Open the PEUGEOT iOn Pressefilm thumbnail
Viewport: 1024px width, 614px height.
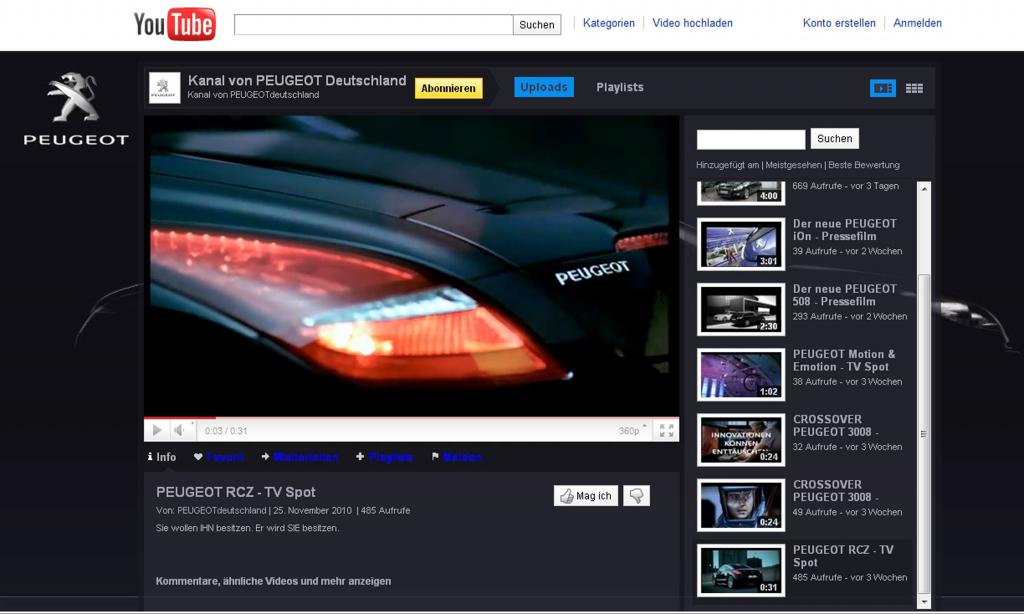click(x=741, y=244)
